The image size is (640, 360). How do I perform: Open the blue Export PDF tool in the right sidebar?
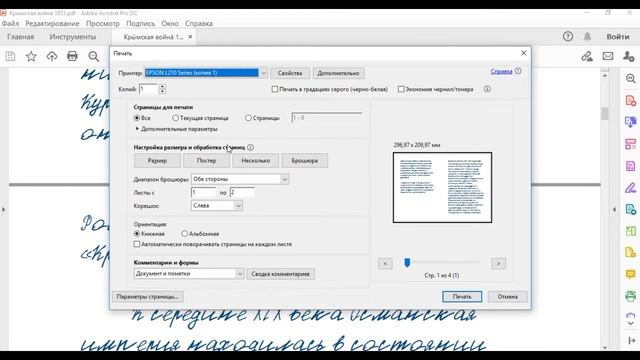pos(631,122)
